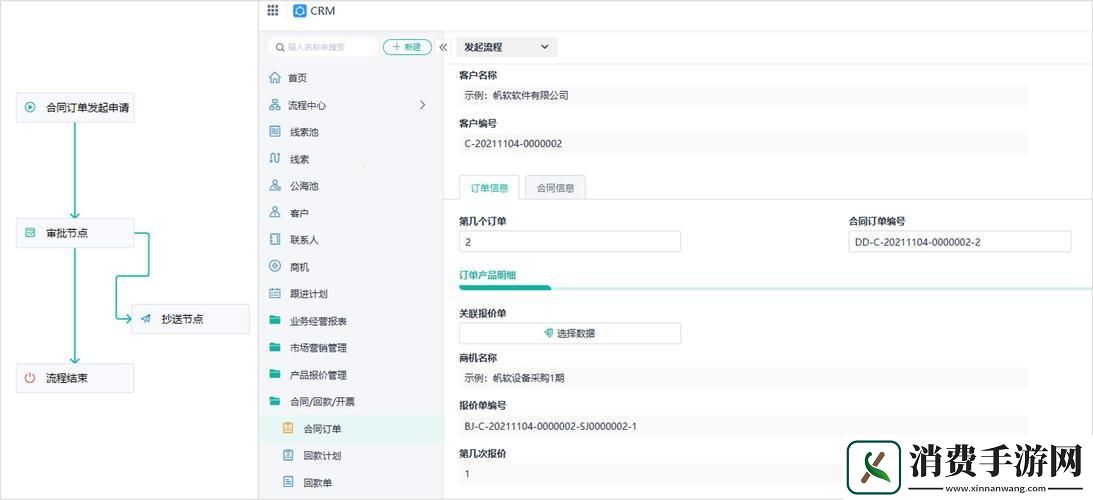Image resolution: width=1093 pixels, height=500 pixels.
Task: Click the 产品报价管理 folder icon
Action: pos(275,374)
